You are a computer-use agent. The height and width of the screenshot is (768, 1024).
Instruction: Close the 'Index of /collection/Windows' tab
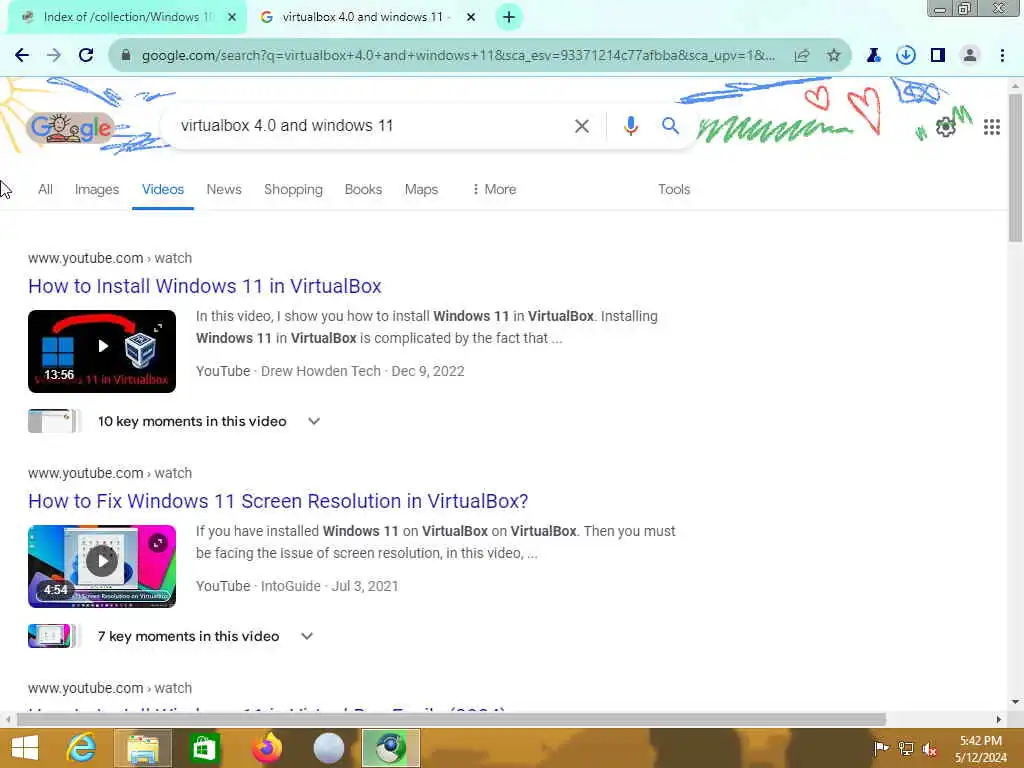(232, 17)
